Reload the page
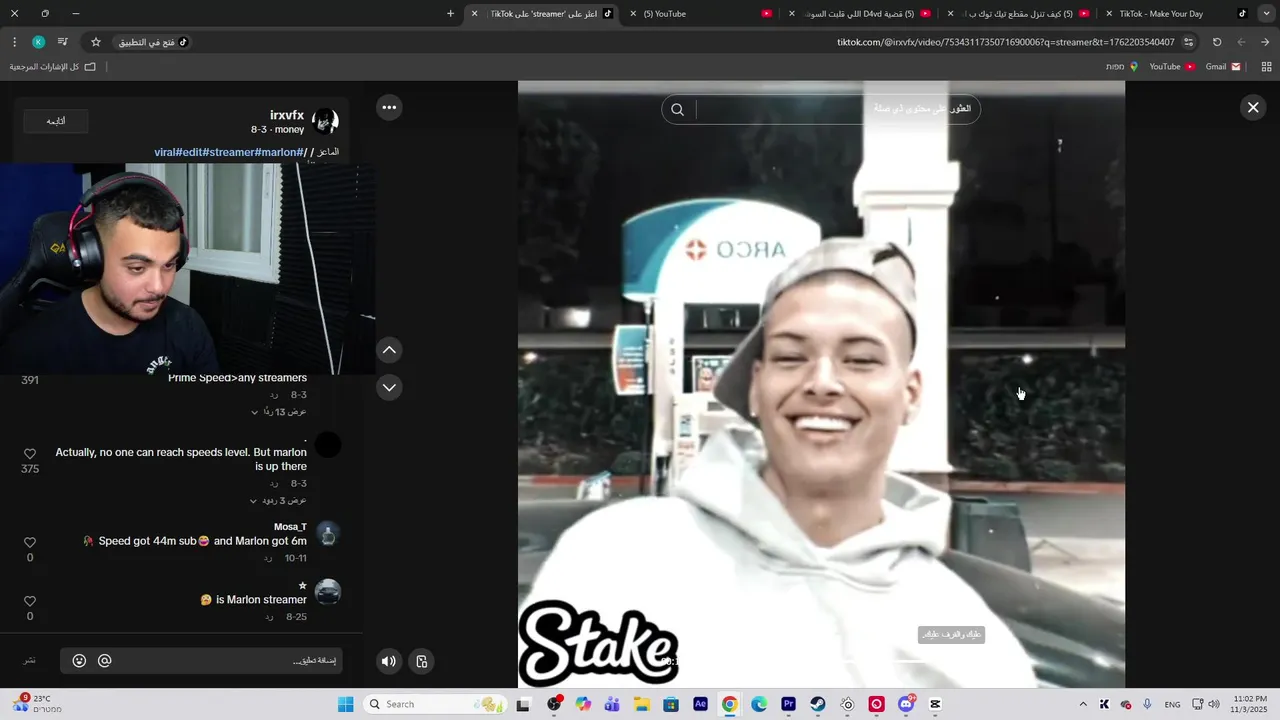Viewport: 1280px width, 720px height. [x=1217, y=42]
